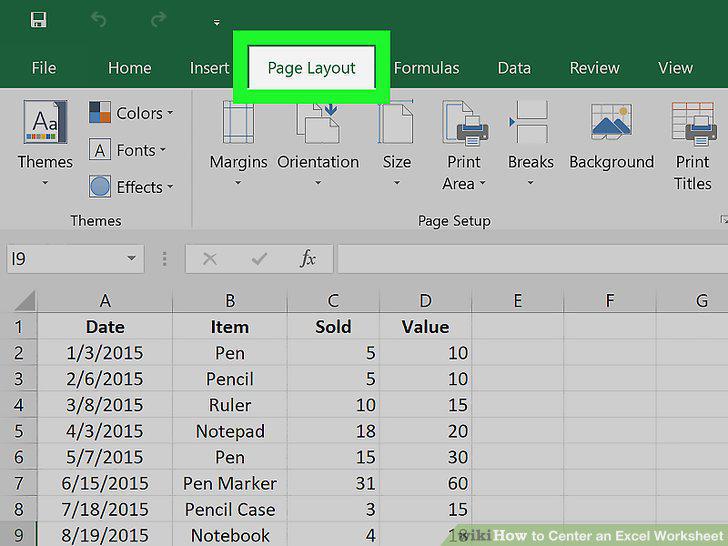Click the Insert Function fx icon
Screen dimensions: 728x546
pos(308,259)
